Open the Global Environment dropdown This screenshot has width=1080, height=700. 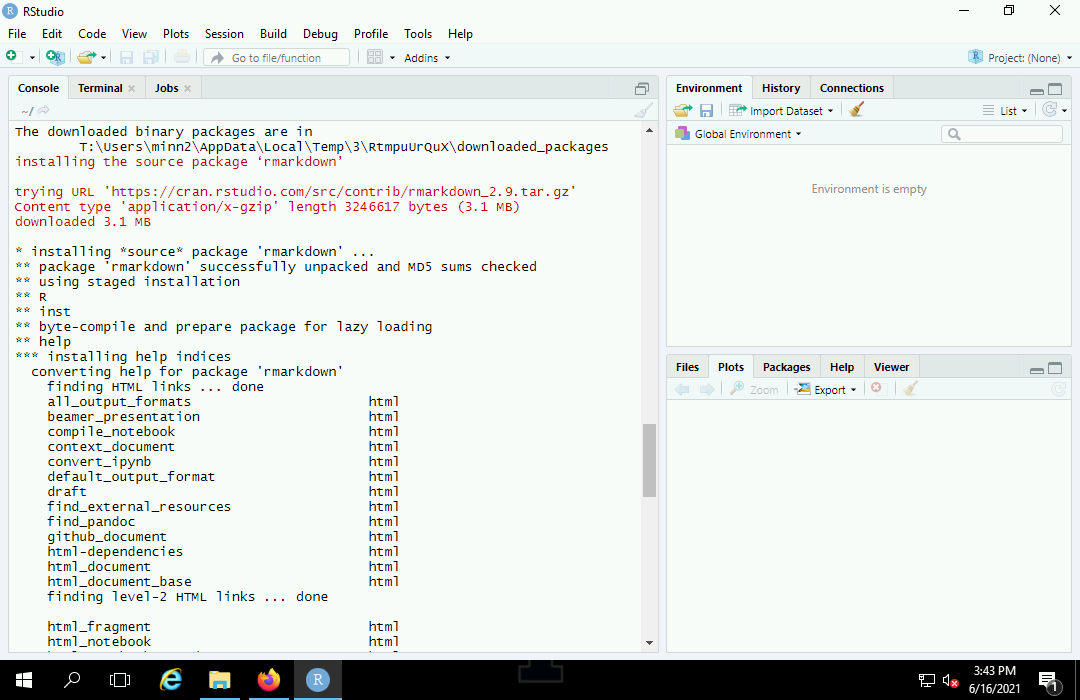pos(738,134)
